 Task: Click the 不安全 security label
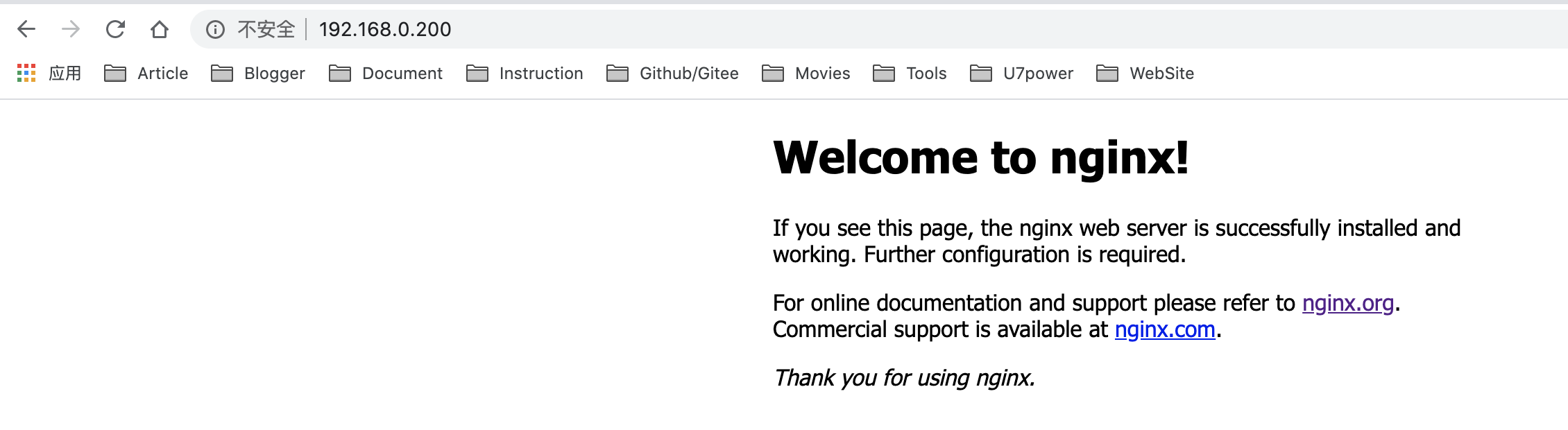click(x=266, y=29)
